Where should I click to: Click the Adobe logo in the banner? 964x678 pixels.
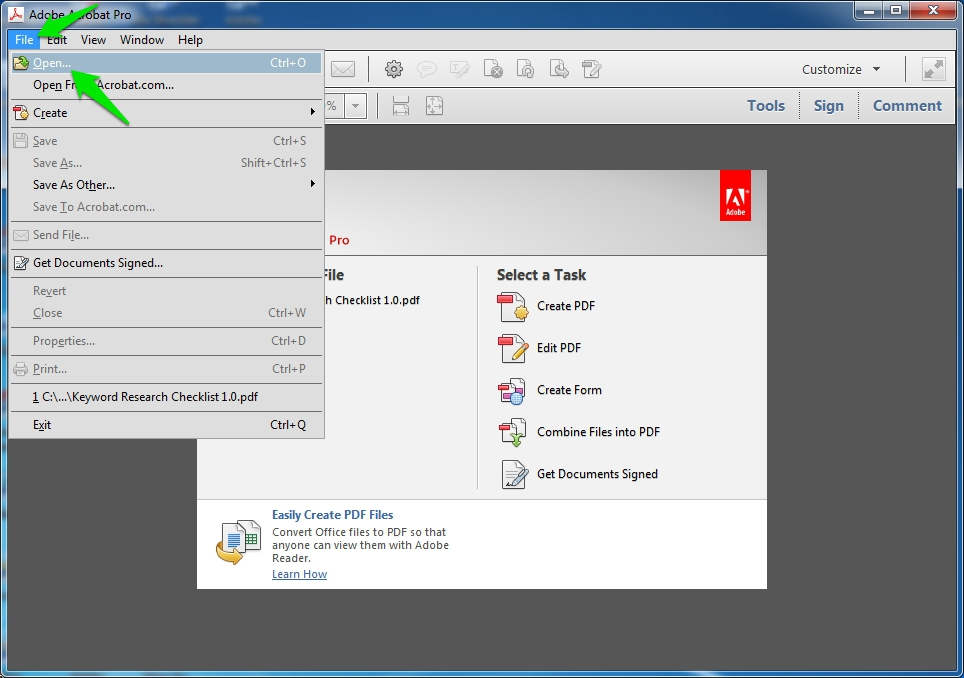735,198
